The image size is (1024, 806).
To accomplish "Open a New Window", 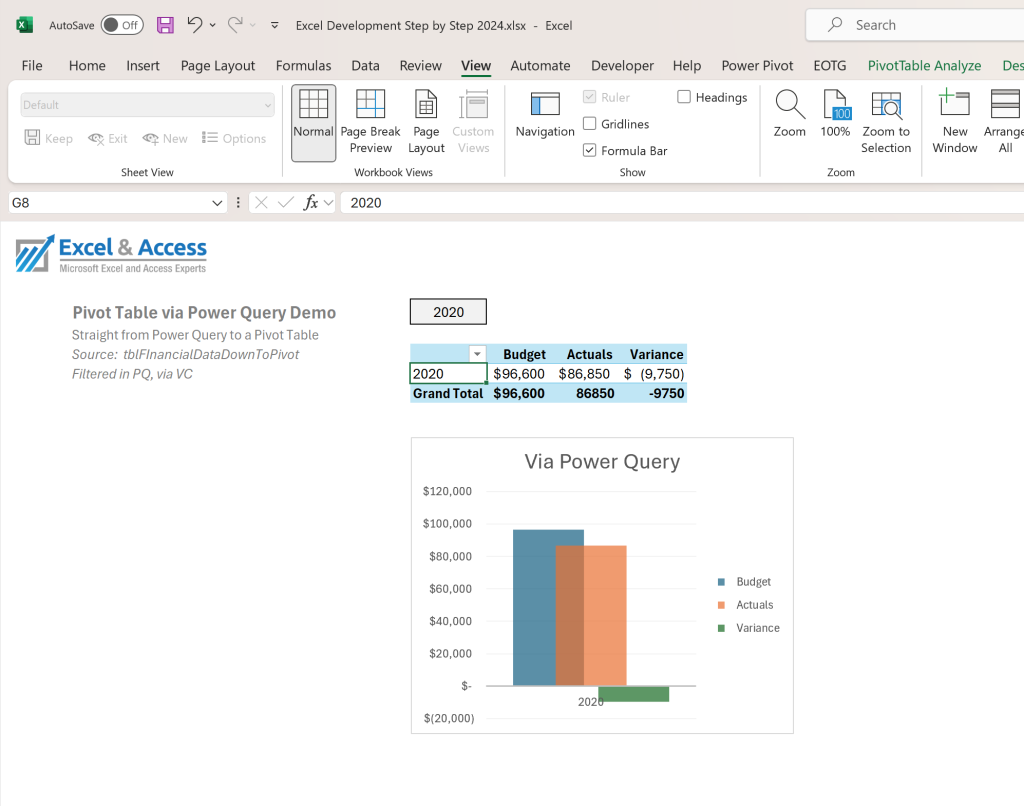I will [x=954, y=122].
